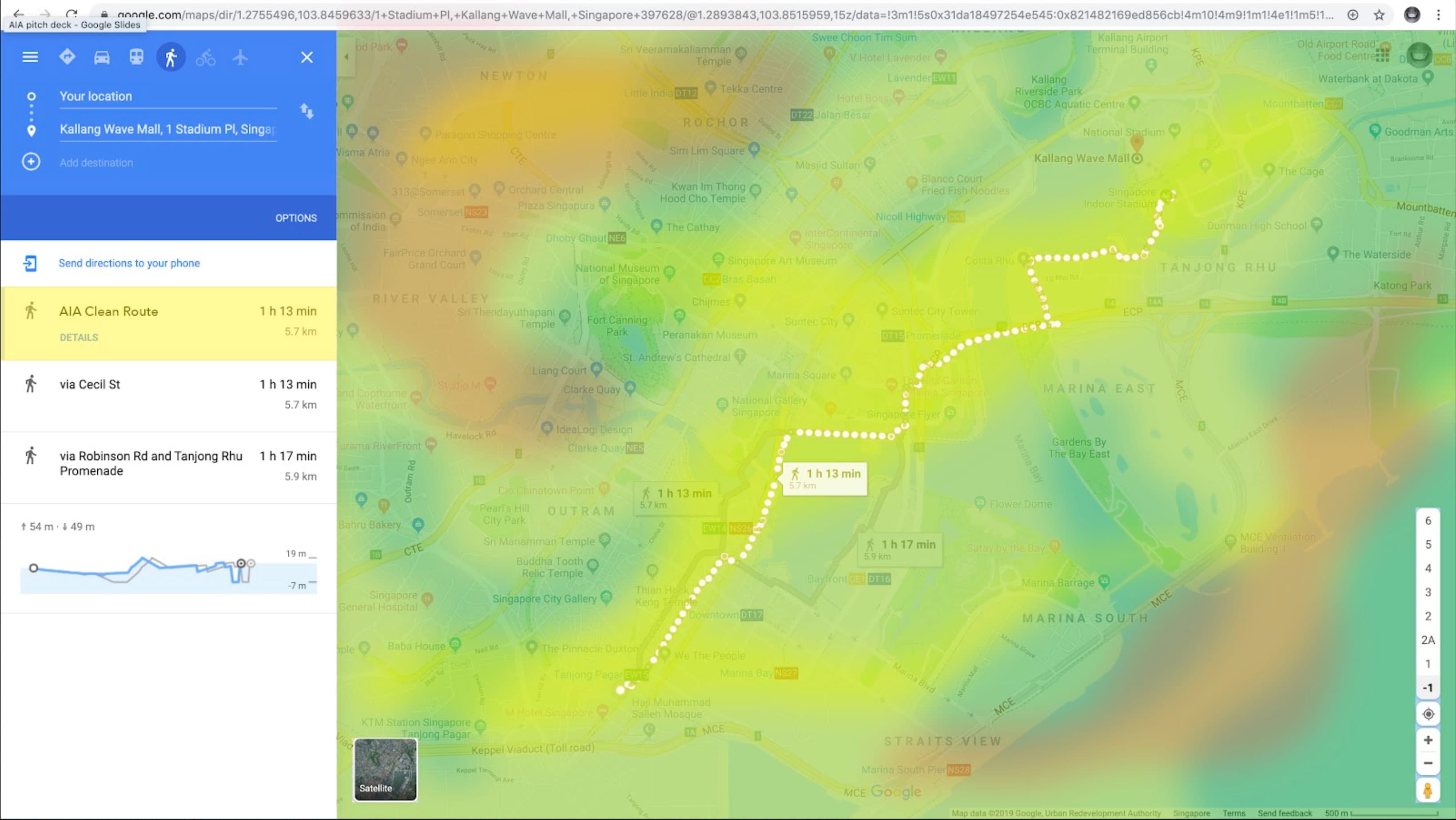Screen dimensions: 1456x820
Task: Zoom out the map with minus button
Action: click(x=1428, y=763)
